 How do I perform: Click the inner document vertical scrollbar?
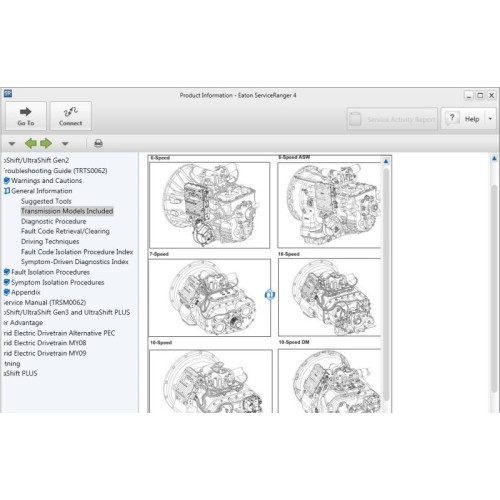[386, 285]
